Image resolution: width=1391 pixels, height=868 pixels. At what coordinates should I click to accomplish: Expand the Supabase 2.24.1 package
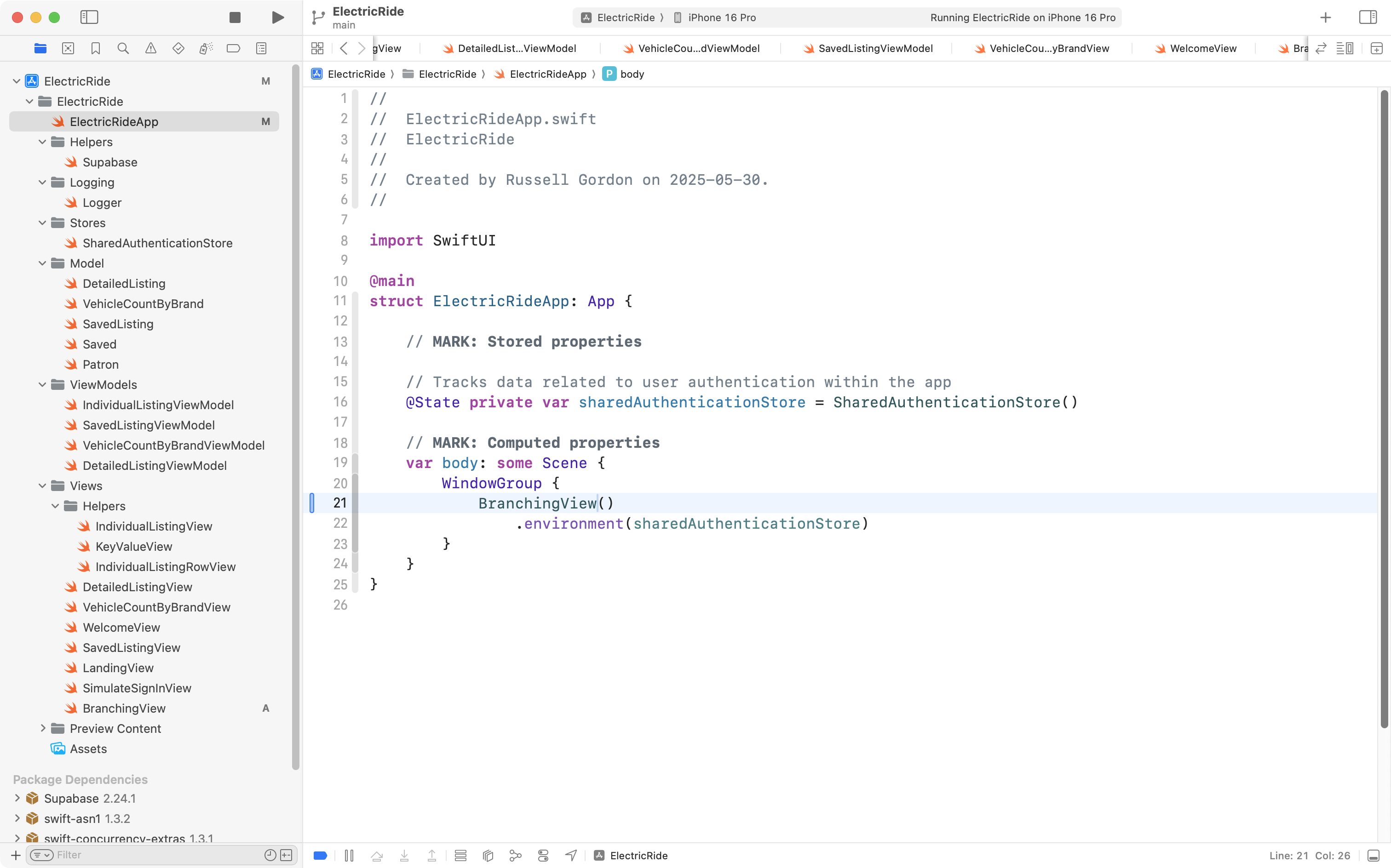tap(17, 798)
